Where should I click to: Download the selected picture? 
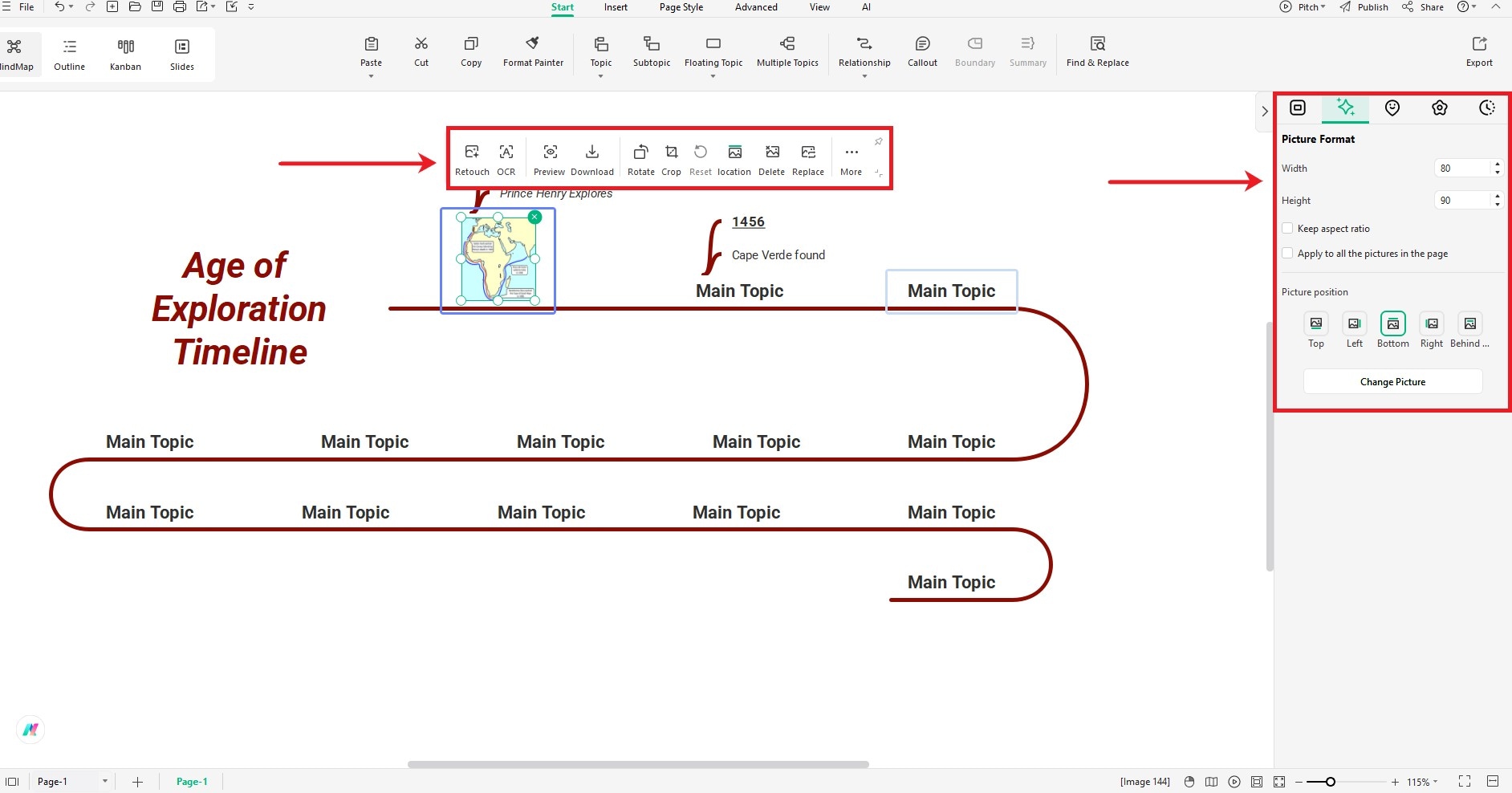click(592, 160)
